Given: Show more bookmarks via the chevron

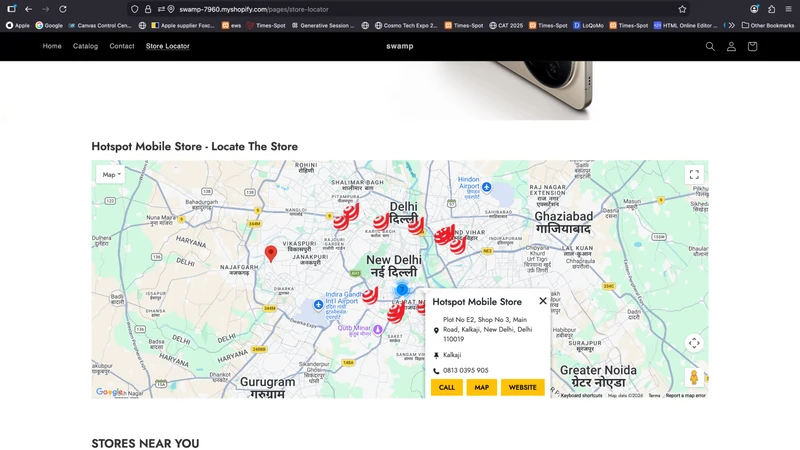Looking at the screenshot, I should click(732, 25).
